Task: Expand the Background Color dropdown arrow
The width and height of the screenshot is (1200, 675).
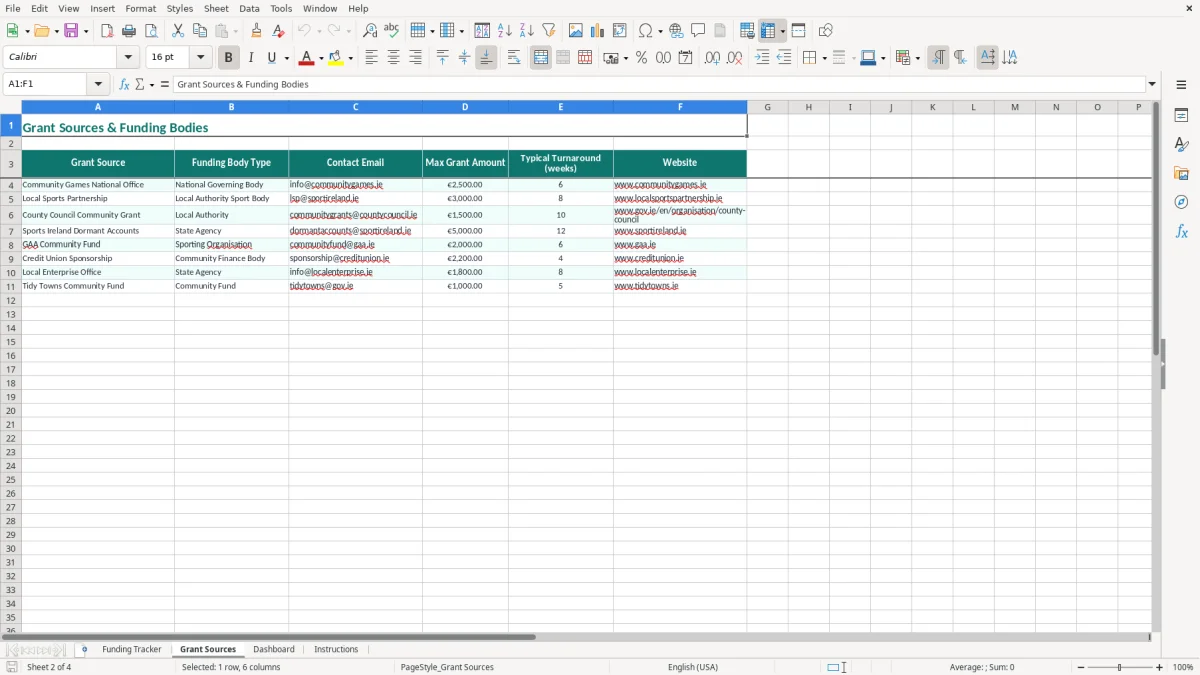Action: (x=350, y=58)
